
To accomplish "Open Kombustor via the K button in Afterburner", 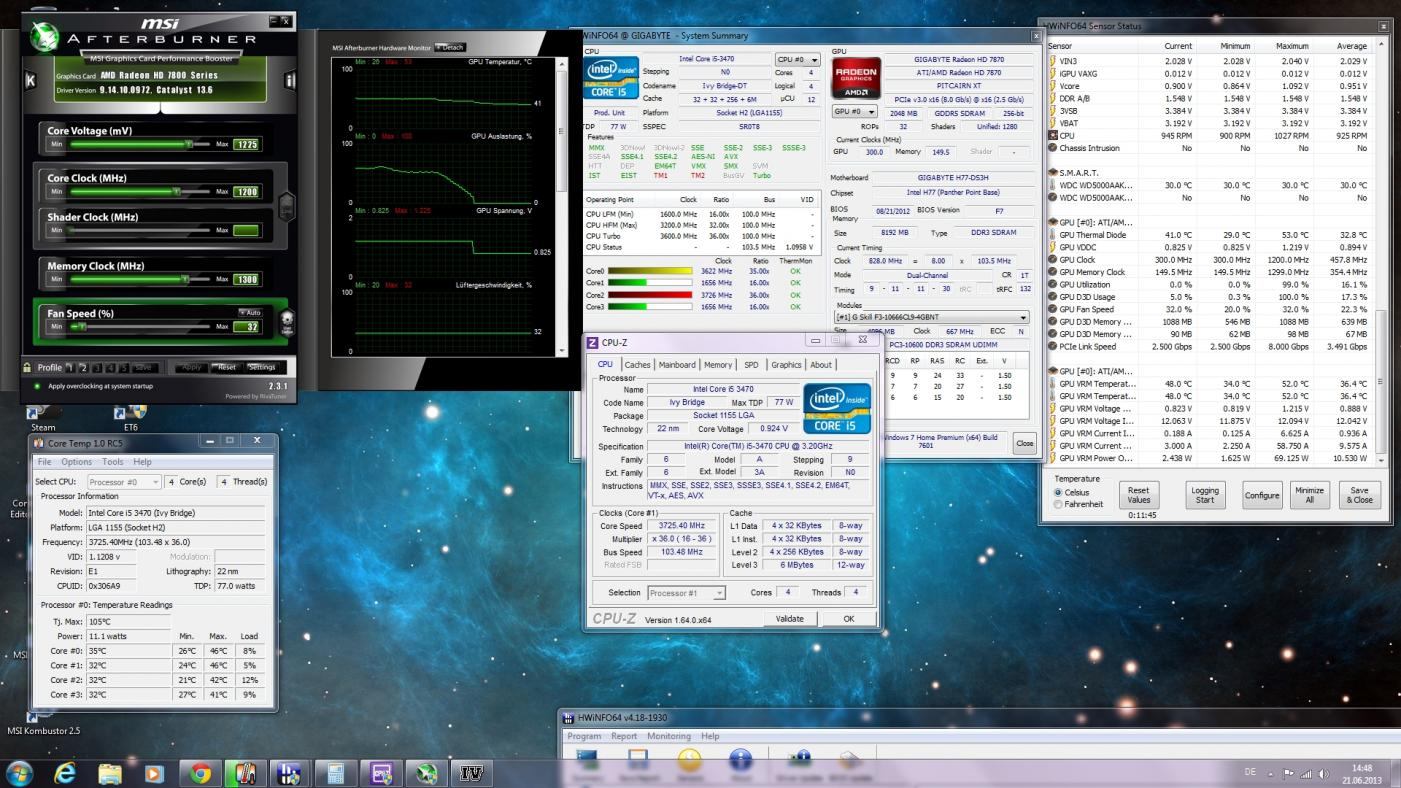I will pos(30,81).
